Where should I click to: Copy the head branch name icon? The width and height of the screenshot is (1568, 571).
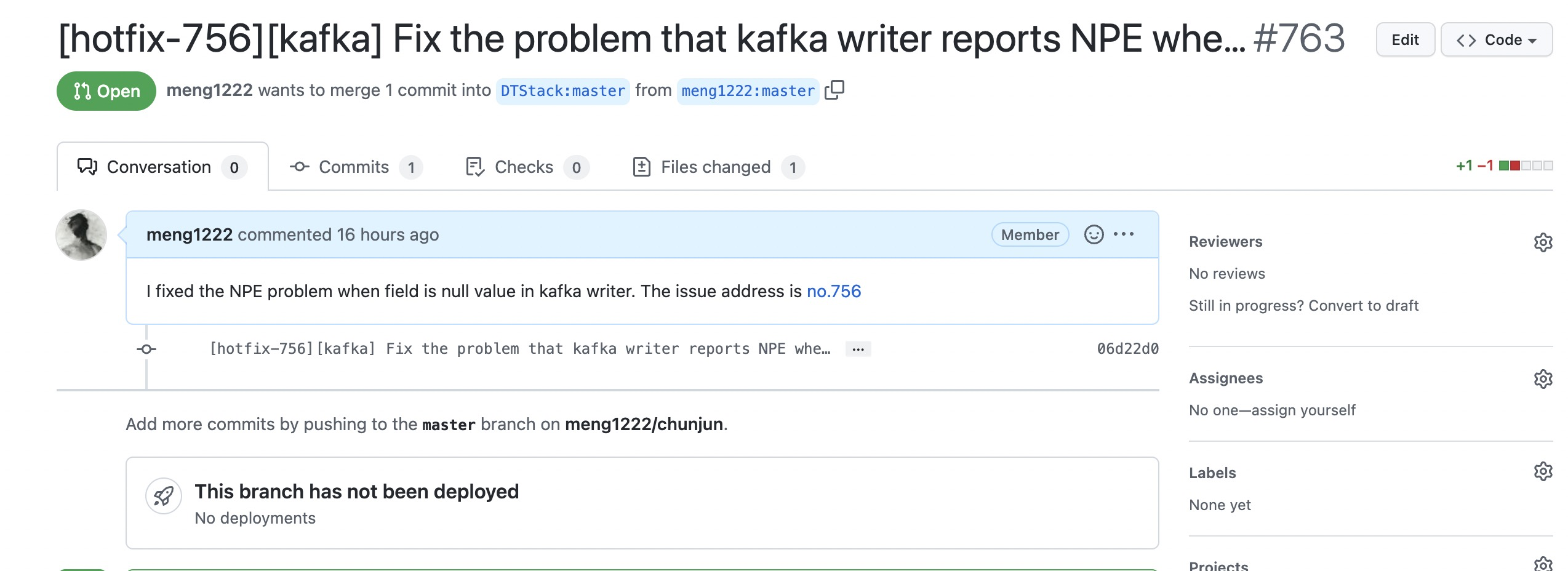click(x=834, y=90)
